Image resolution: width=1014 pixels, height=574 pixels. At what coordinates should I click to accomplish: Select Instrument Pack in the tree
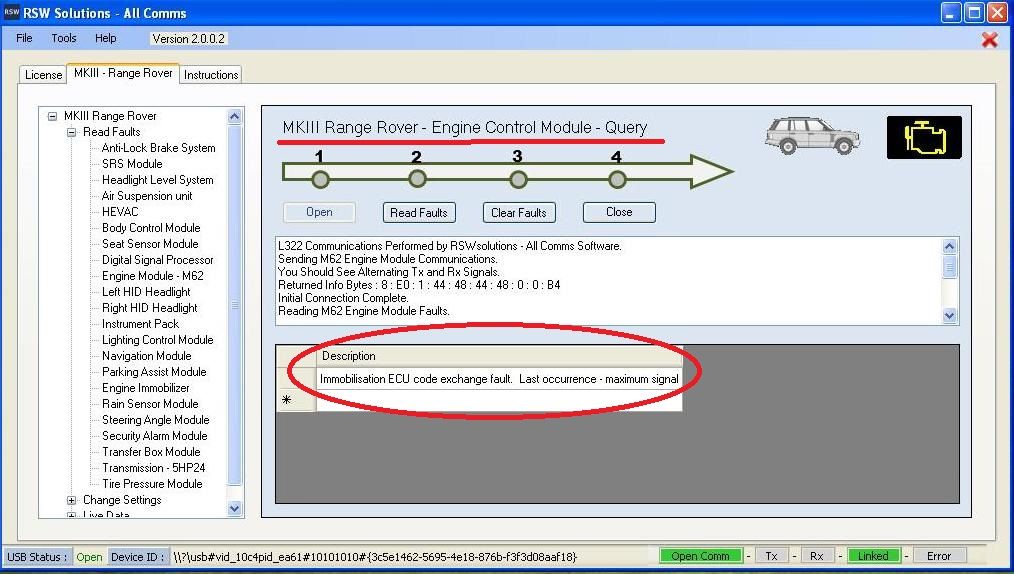[x=140, y=324]
